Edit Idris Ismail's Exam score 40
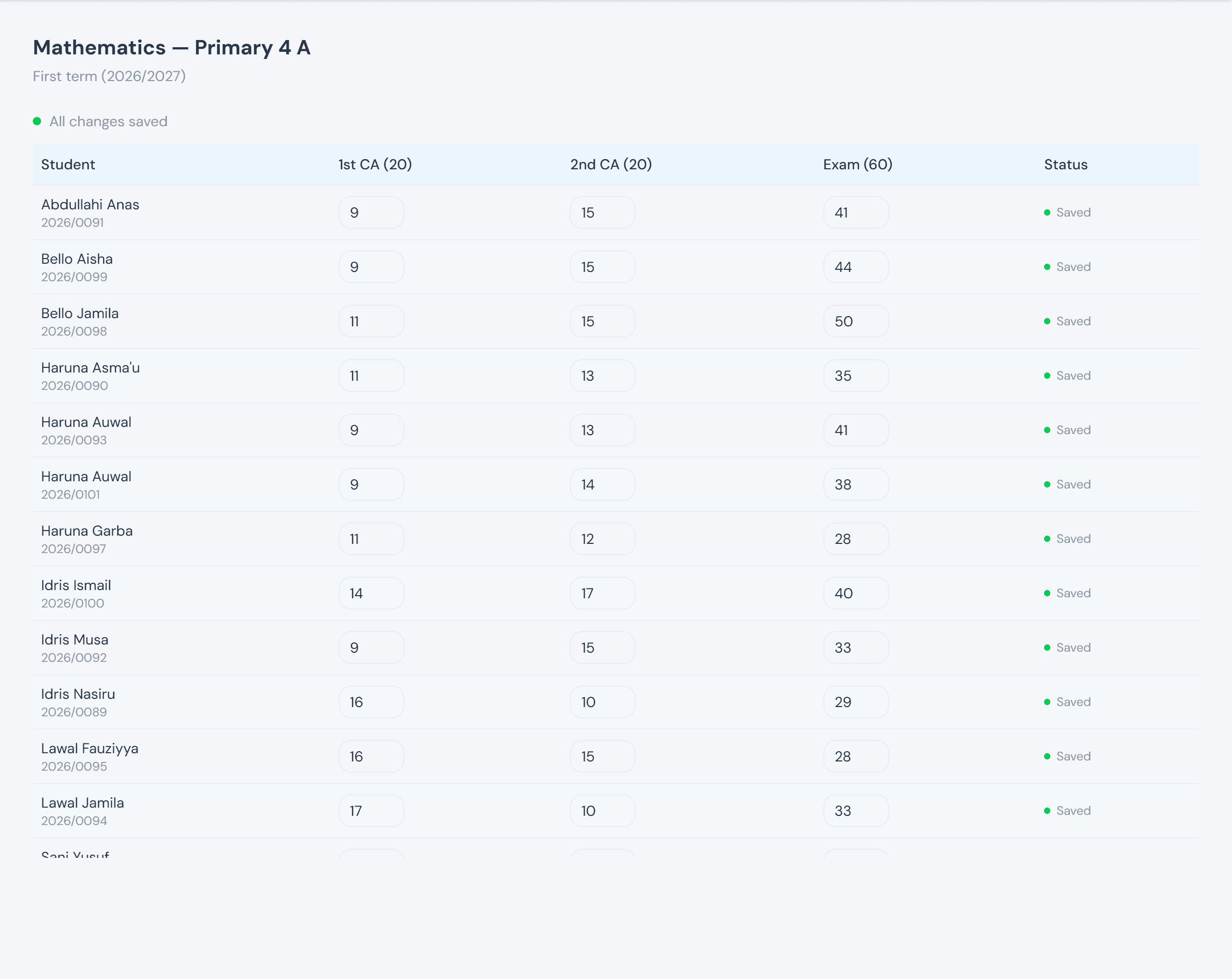The image size is (1232, 979). tap(856, 593)
